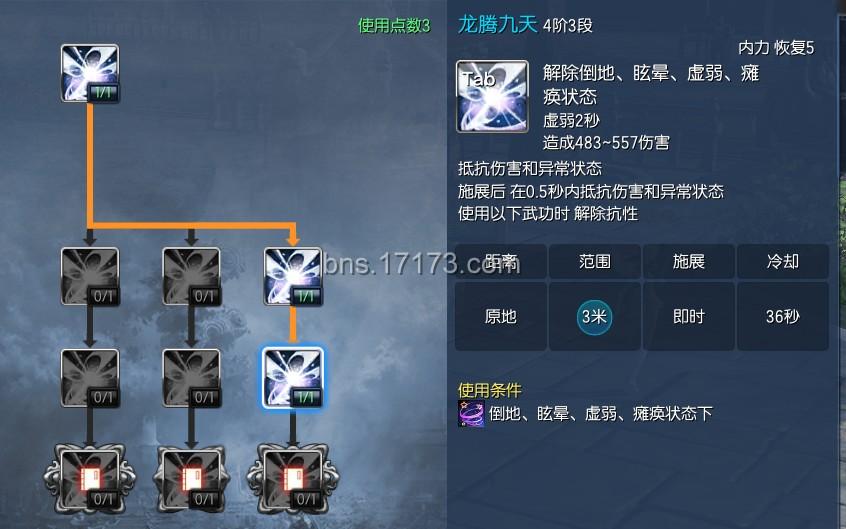Click the 36秒 cooldown cell

(782, 316)
